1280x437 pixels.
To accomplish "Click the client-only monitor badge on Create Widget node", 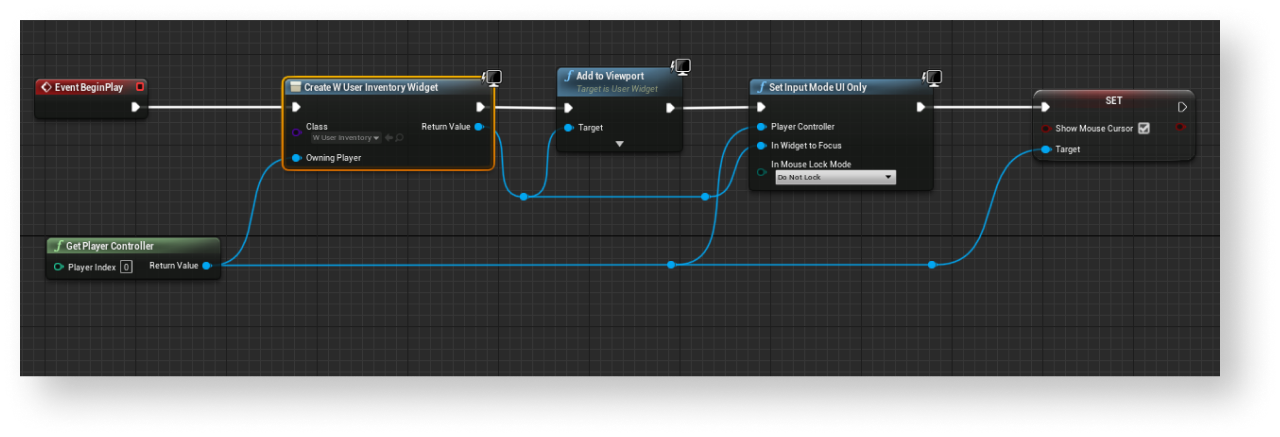I will click(491, 78).
